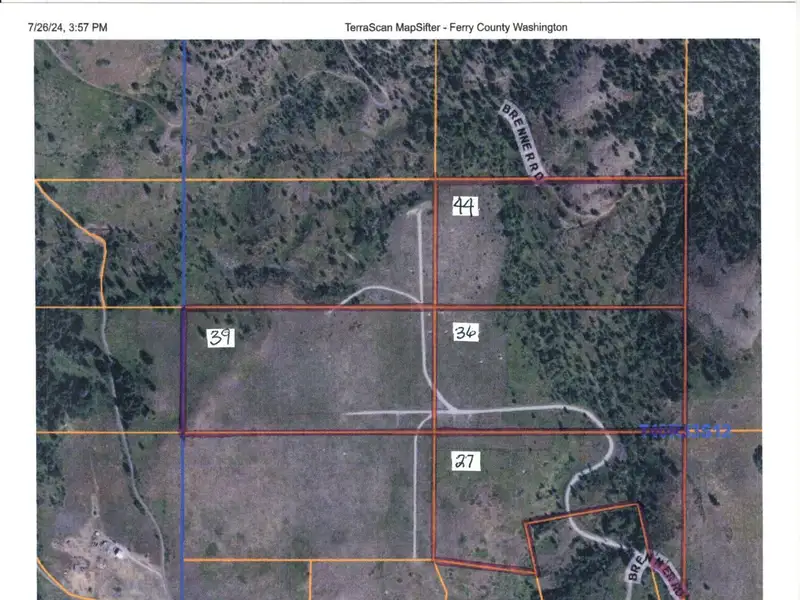
Task: Select parcel label 27
Action: tap(466, 461)
